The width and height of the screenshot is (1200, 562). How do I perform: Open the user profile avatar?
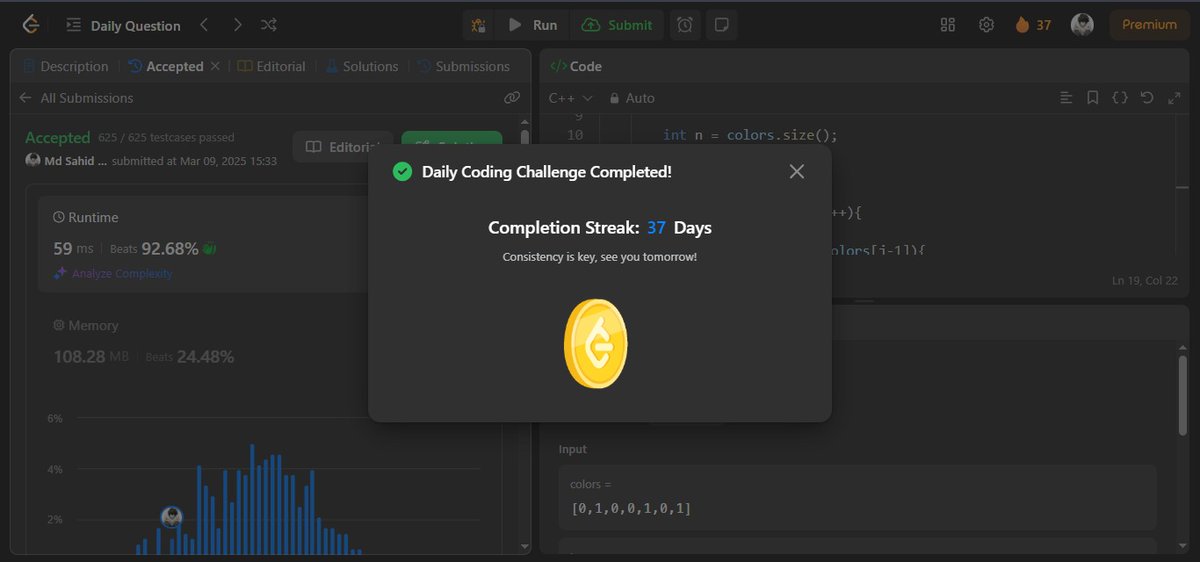click(1082, 25)
